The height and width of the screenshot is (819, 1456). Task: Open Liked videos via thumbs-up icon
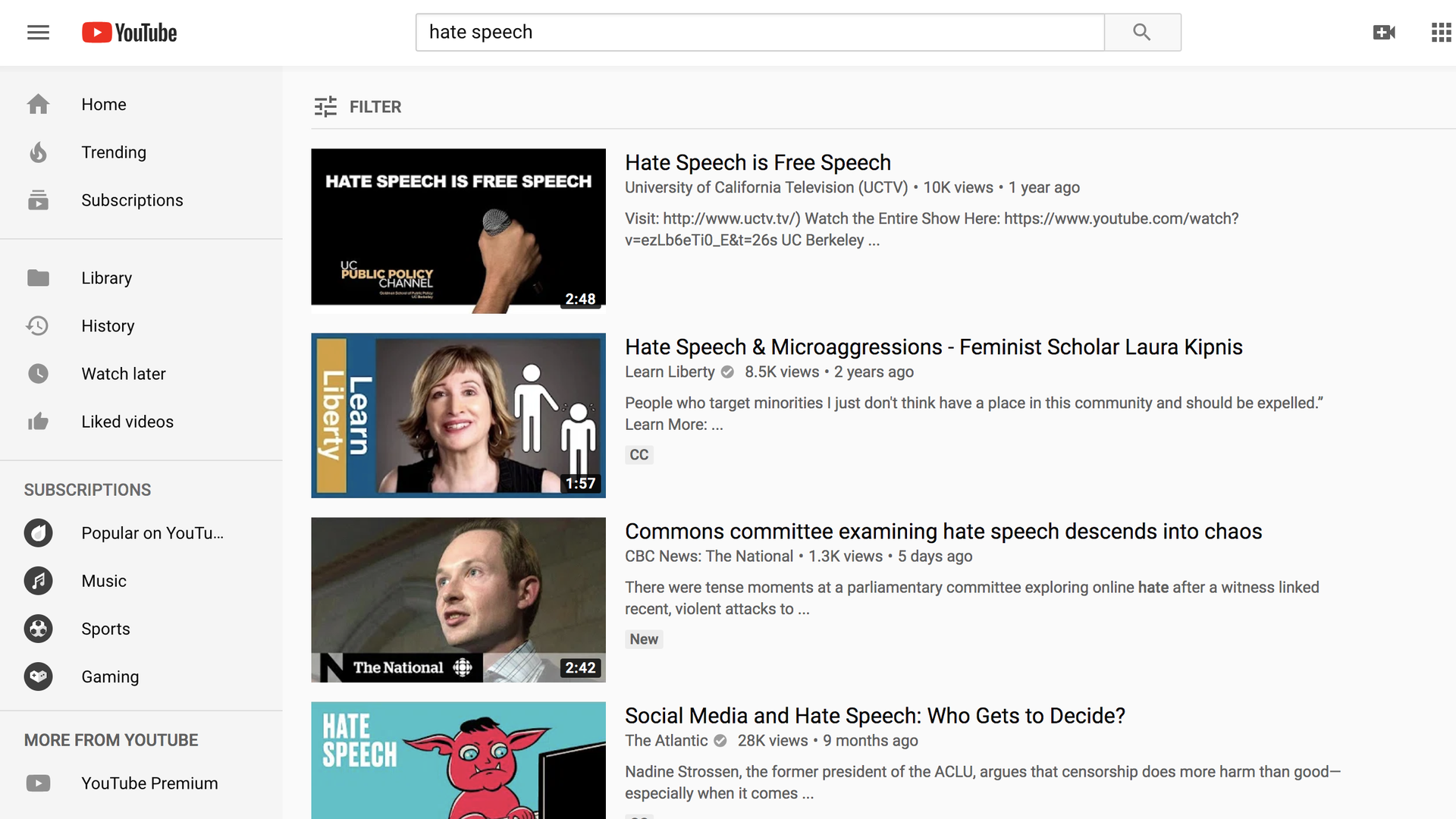click(x=38, y=421)
